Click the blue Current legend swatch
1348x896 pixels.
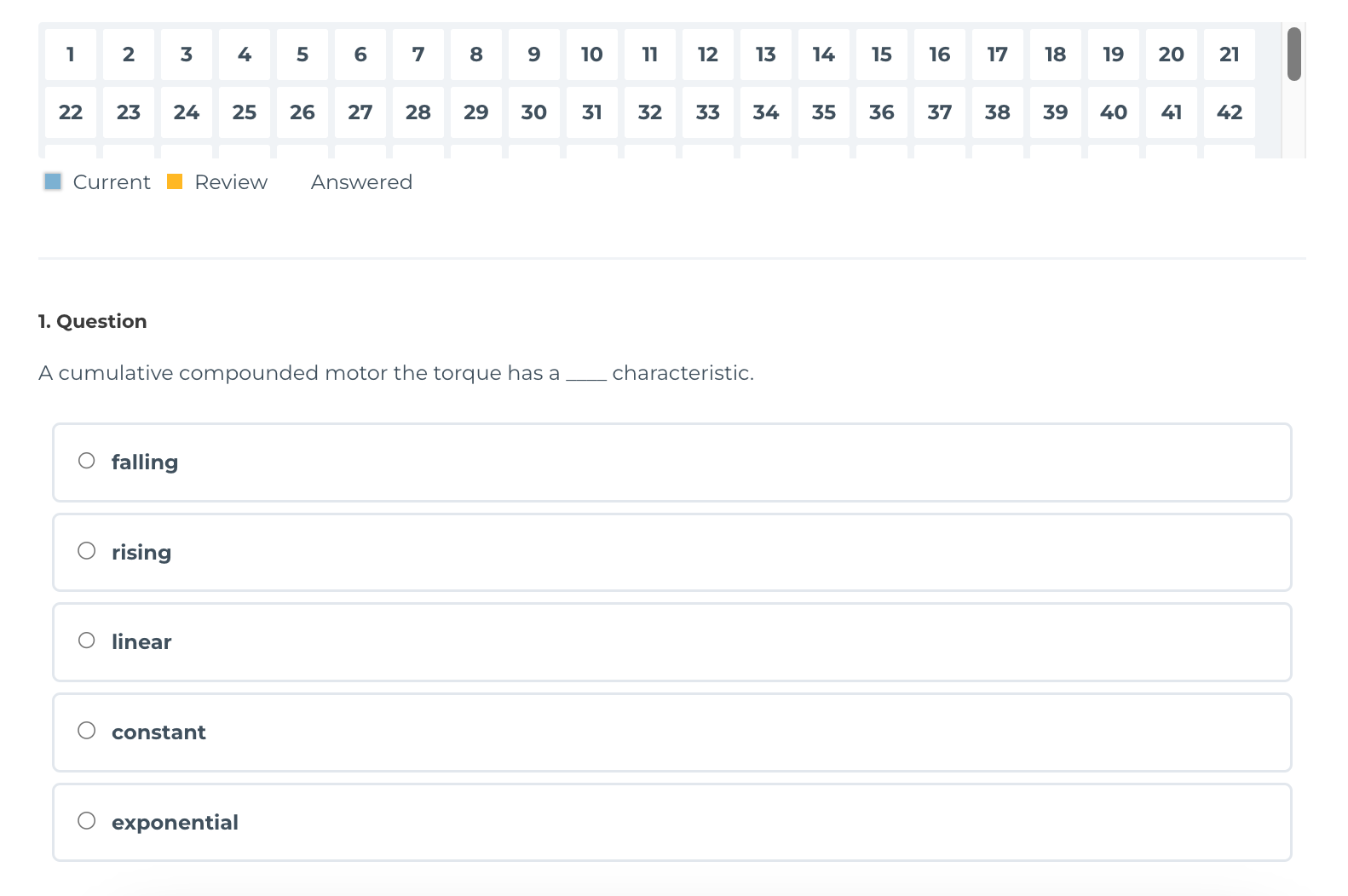pos(53,181)
